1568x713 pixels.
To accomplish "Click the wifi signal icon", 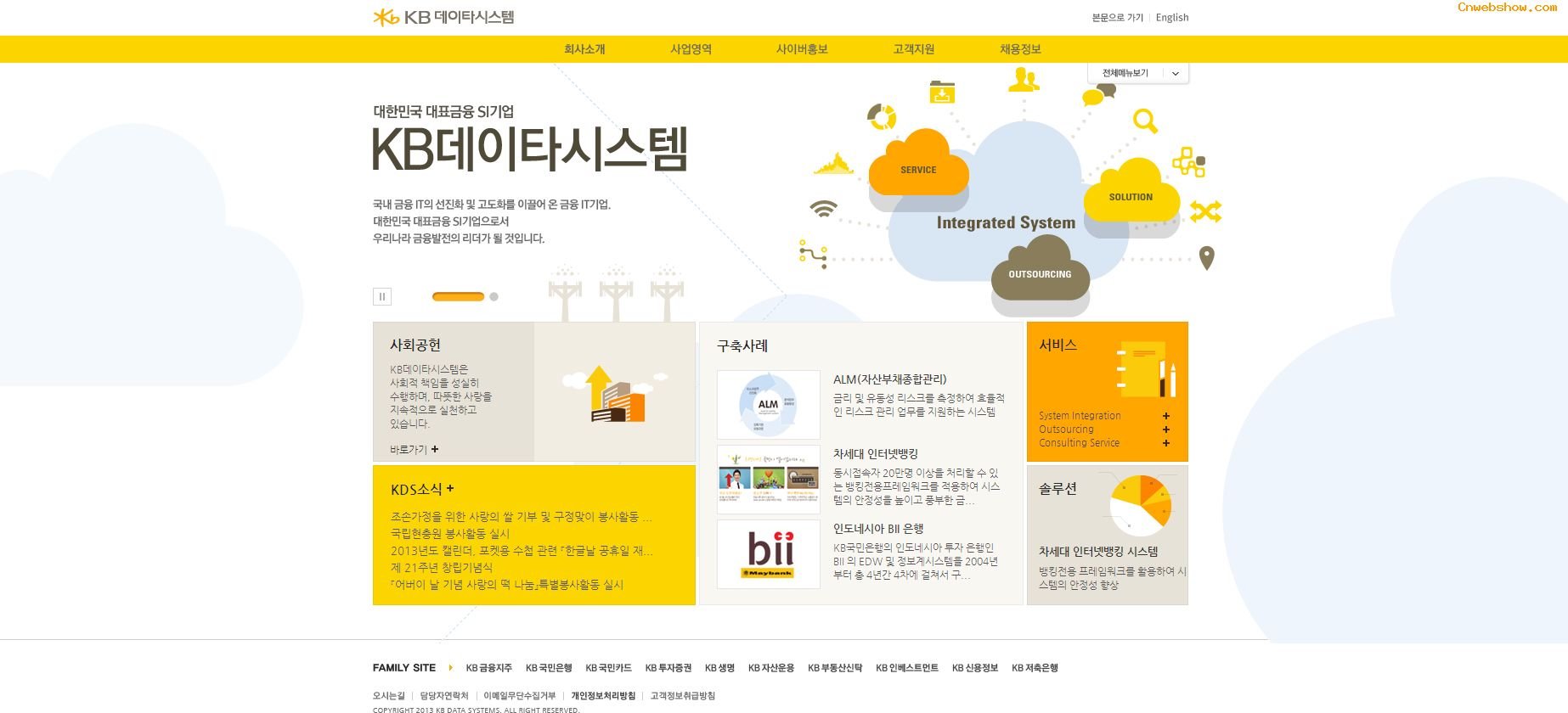I will 823,209.
